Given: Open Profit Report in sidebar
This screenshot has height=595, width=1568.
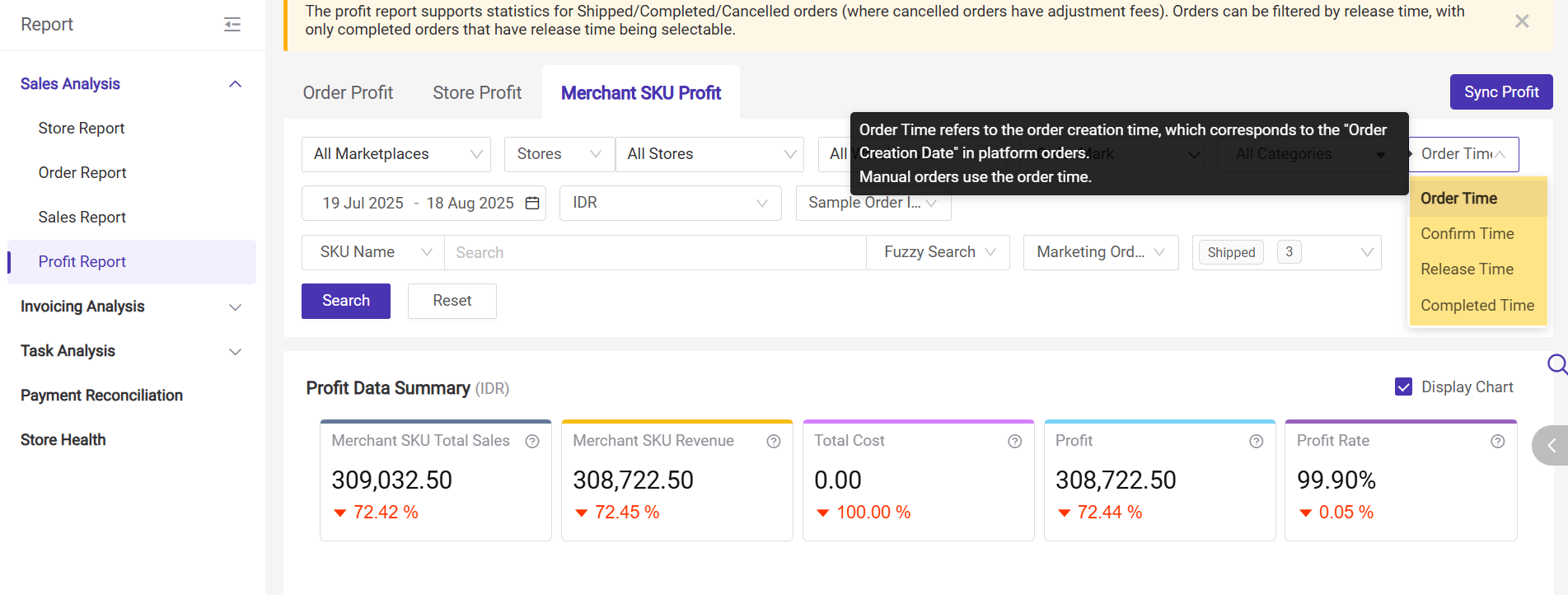Looking at the screenshot, I should tap(132, 262).
